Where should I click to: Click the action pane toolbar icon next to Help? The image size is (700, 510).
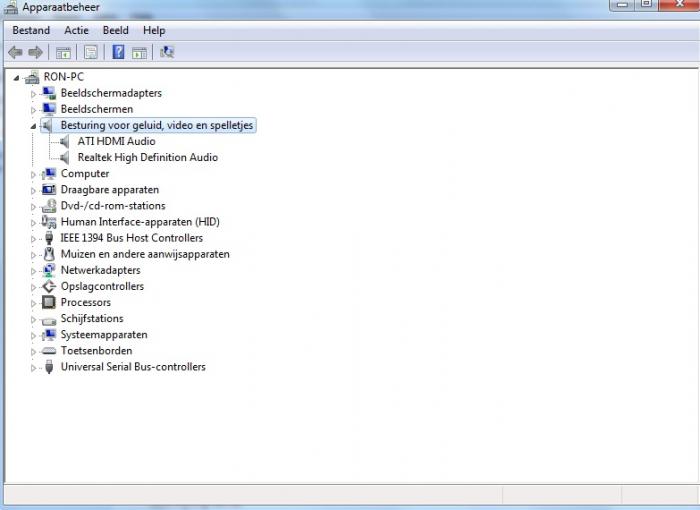[x=139, y=53]
